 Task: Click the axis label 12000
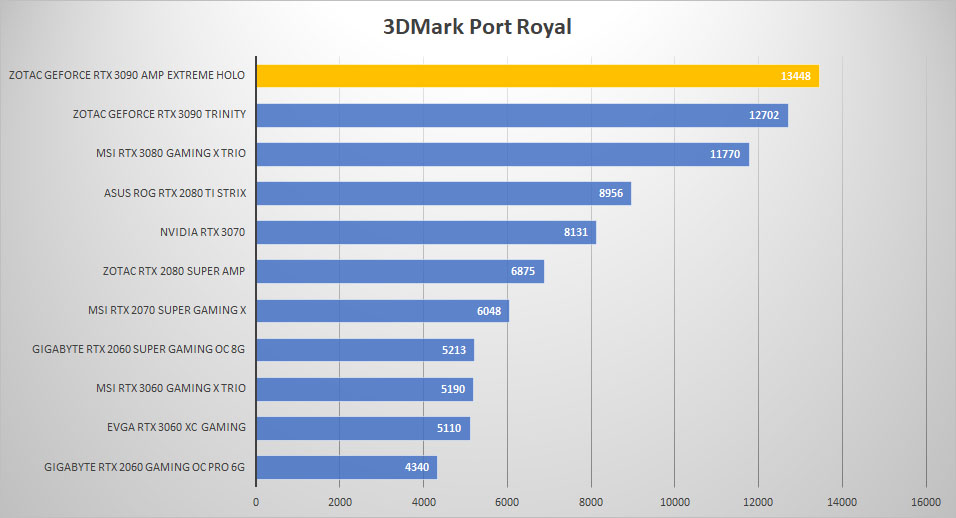[758, 502]
